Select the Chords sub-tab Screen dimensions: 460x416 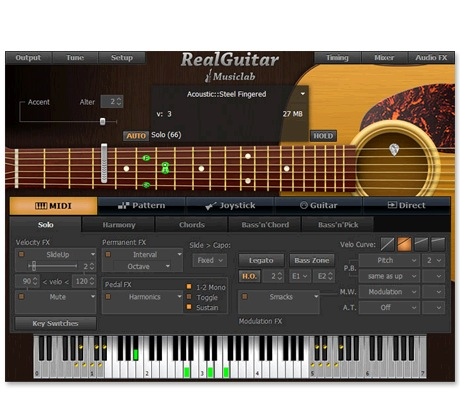pyautogui.click(x=192, y=225)
